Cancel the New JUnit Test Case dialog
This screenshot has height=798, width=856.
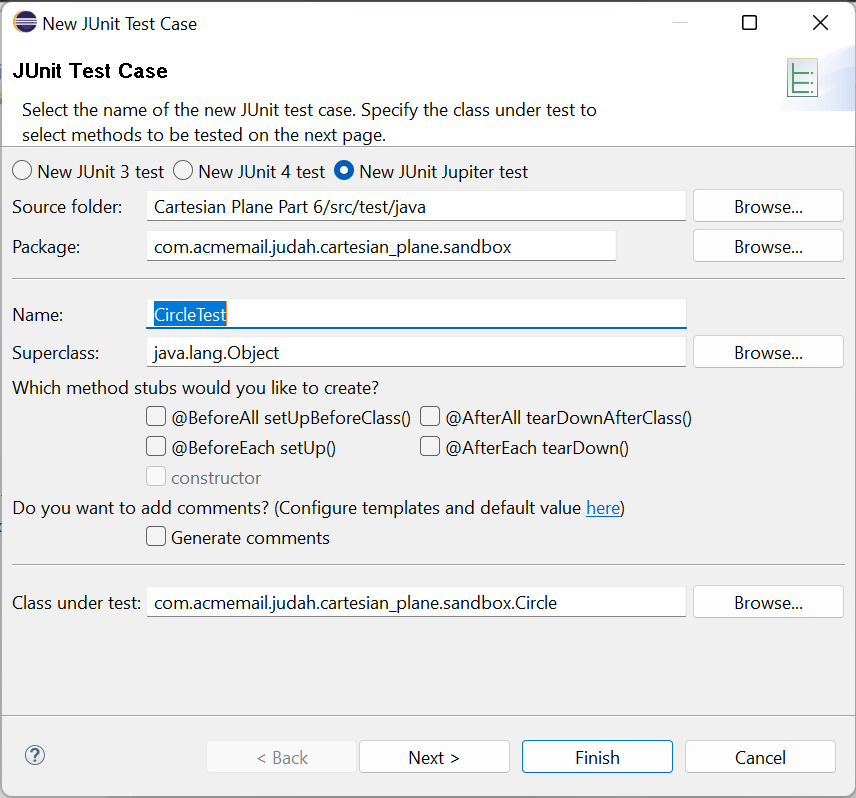pyautogui.click(x=760, y=757)
